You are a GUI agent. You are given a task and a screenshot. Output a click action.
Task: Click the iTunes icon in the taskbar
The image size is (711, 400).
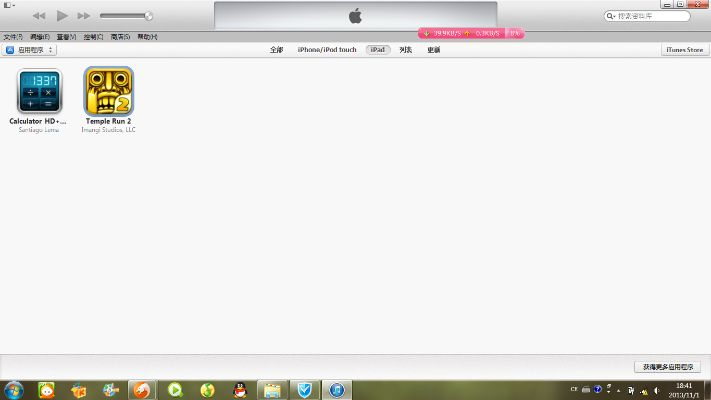click(x=338, y=388)
